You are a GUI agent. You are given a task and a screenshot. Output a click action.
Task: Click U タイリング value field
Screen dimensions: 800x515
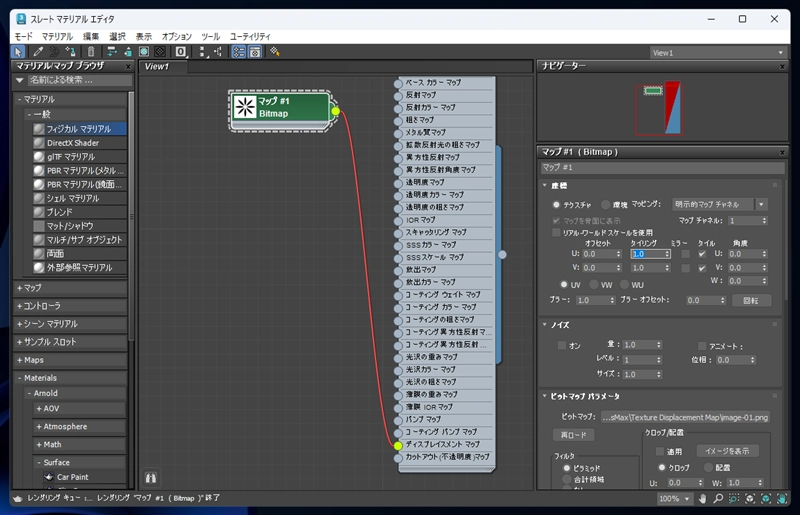647,254
